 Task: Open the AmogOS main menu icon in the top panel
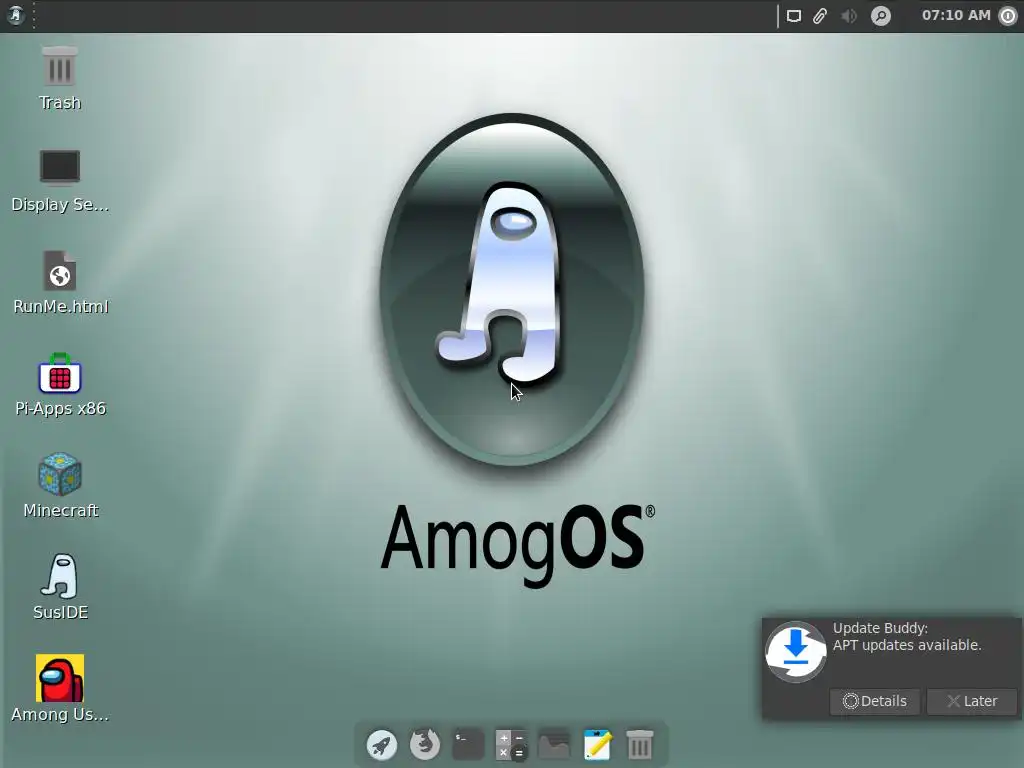tap(16, 15)
